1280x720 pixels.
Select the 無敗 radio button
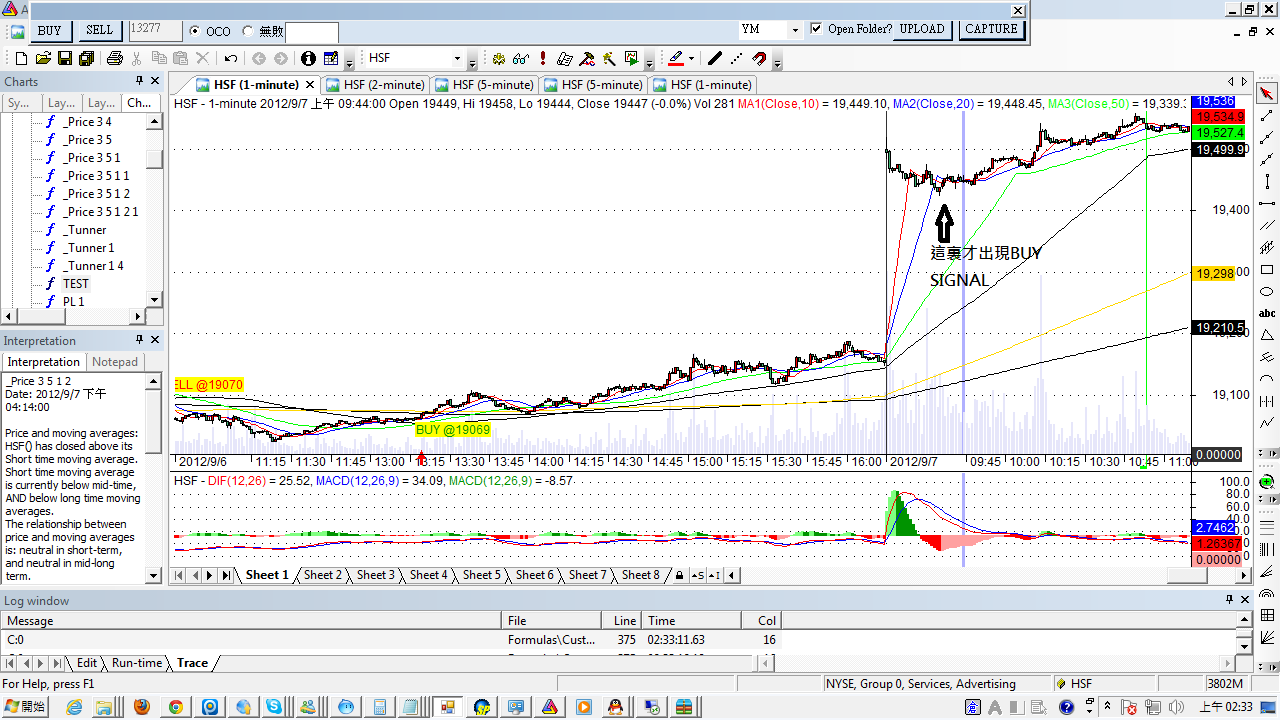coord(249,31)
